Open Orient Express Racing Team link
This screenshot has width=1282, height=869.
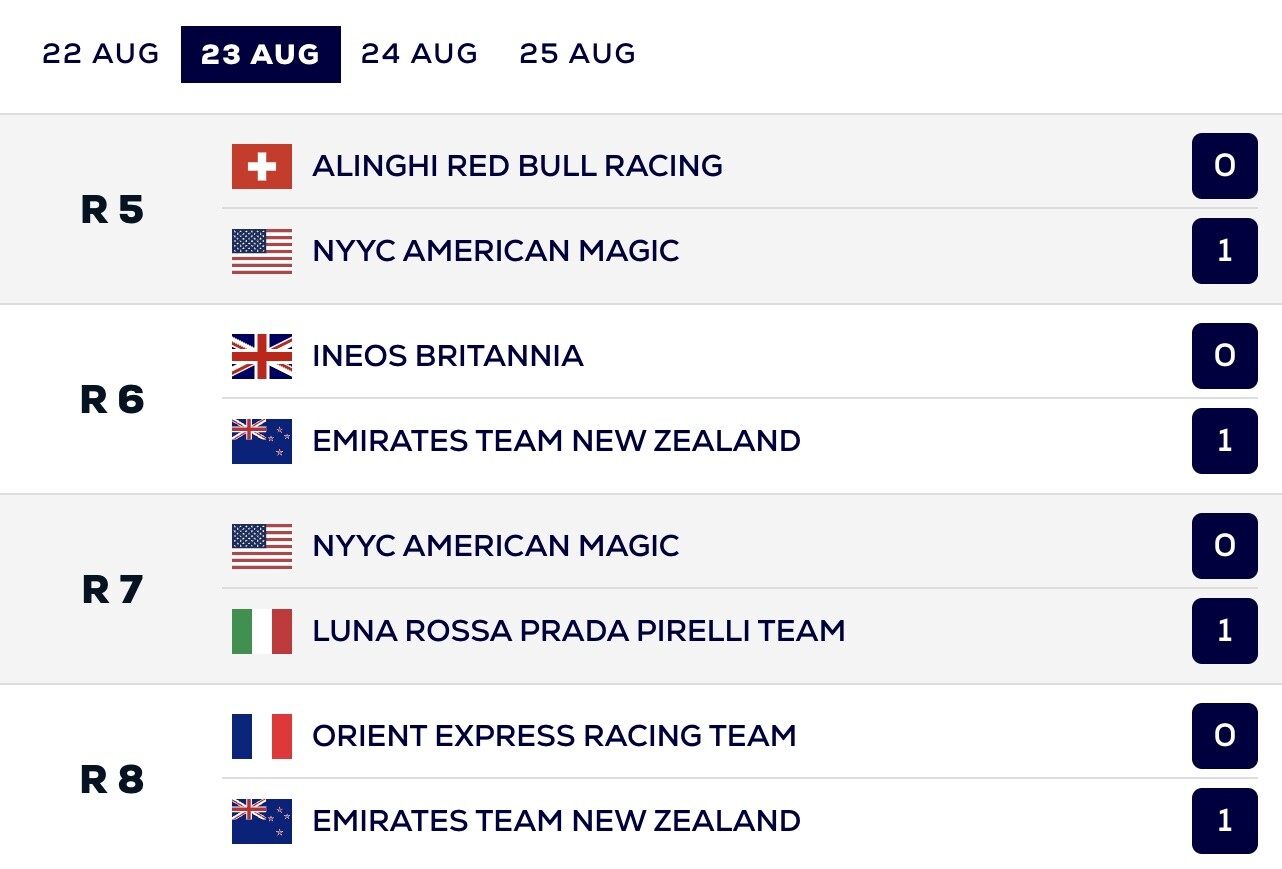click(x=554, y=736)
